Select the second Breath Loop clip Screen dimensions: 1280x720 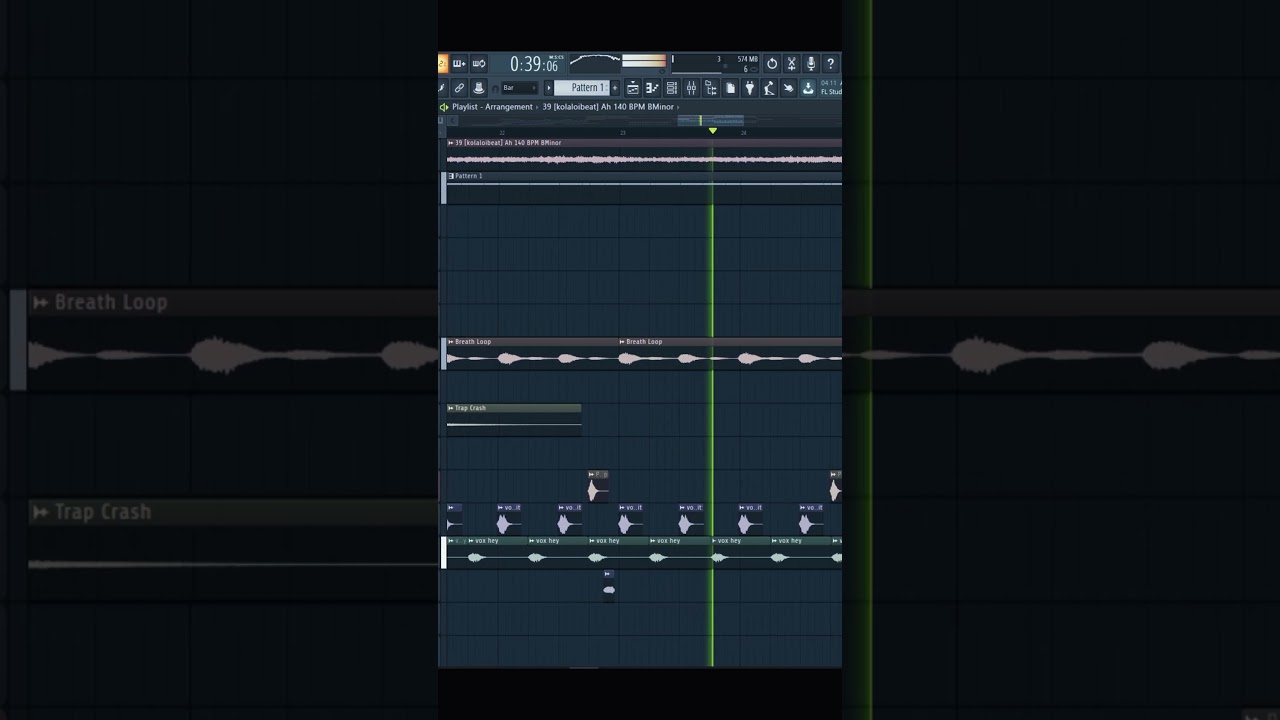pyautogui.click(x=730, y=353)
